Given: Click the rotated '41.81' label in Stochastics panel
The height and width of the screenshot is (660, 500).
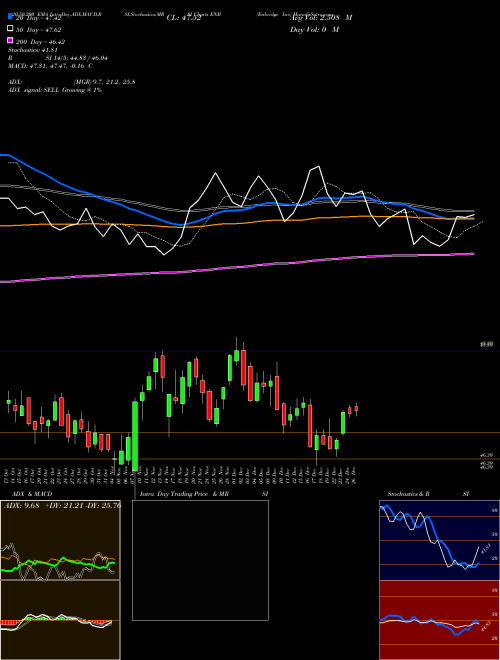Looking at the screenshot, I should click(x=485, y=550).
